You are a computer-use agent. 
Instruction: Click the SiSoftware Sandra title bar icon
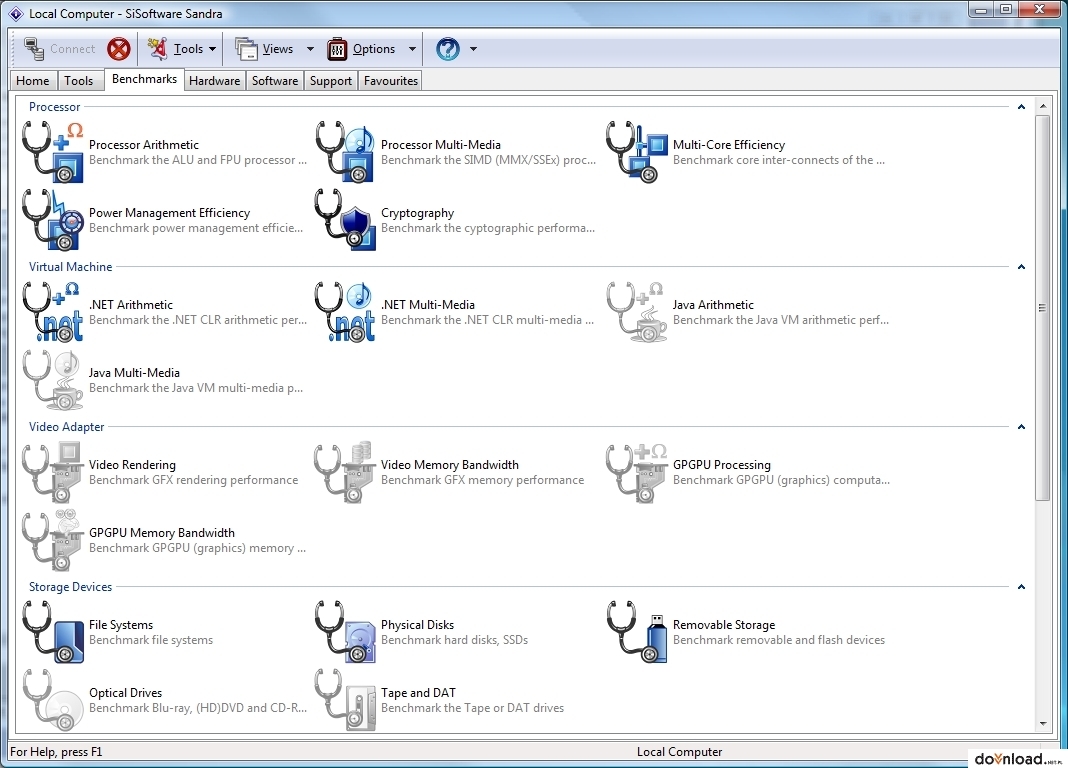[x=16, y=14]
